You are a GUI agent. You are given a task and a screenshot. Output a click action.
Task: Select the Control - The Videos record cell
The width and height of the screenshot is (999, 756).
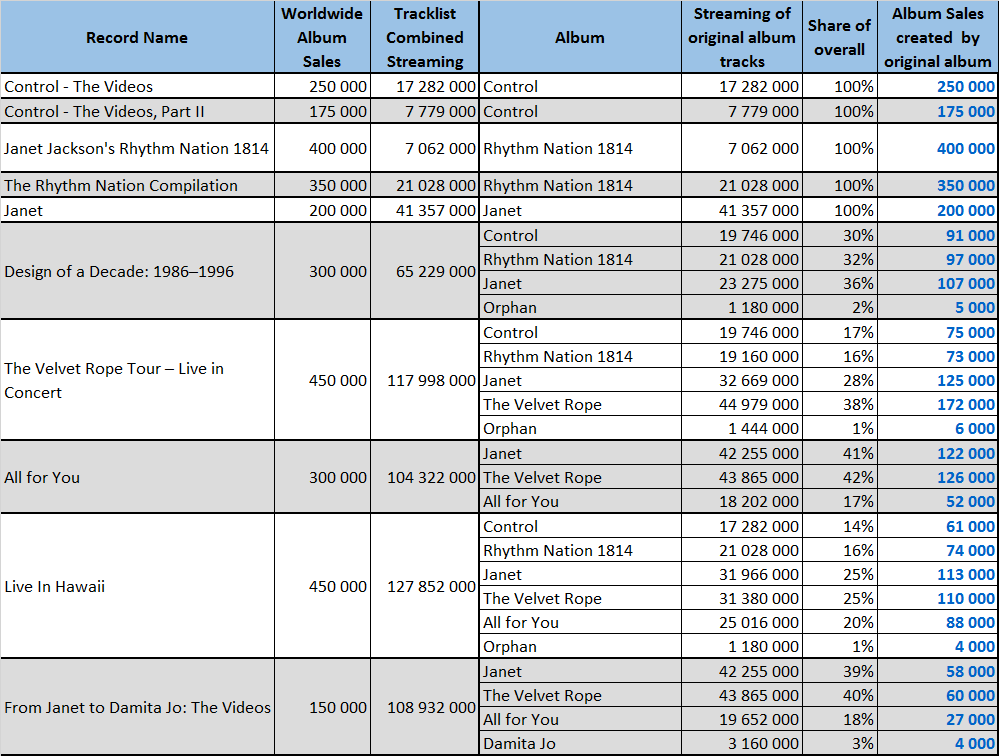(x=137, y=86)
